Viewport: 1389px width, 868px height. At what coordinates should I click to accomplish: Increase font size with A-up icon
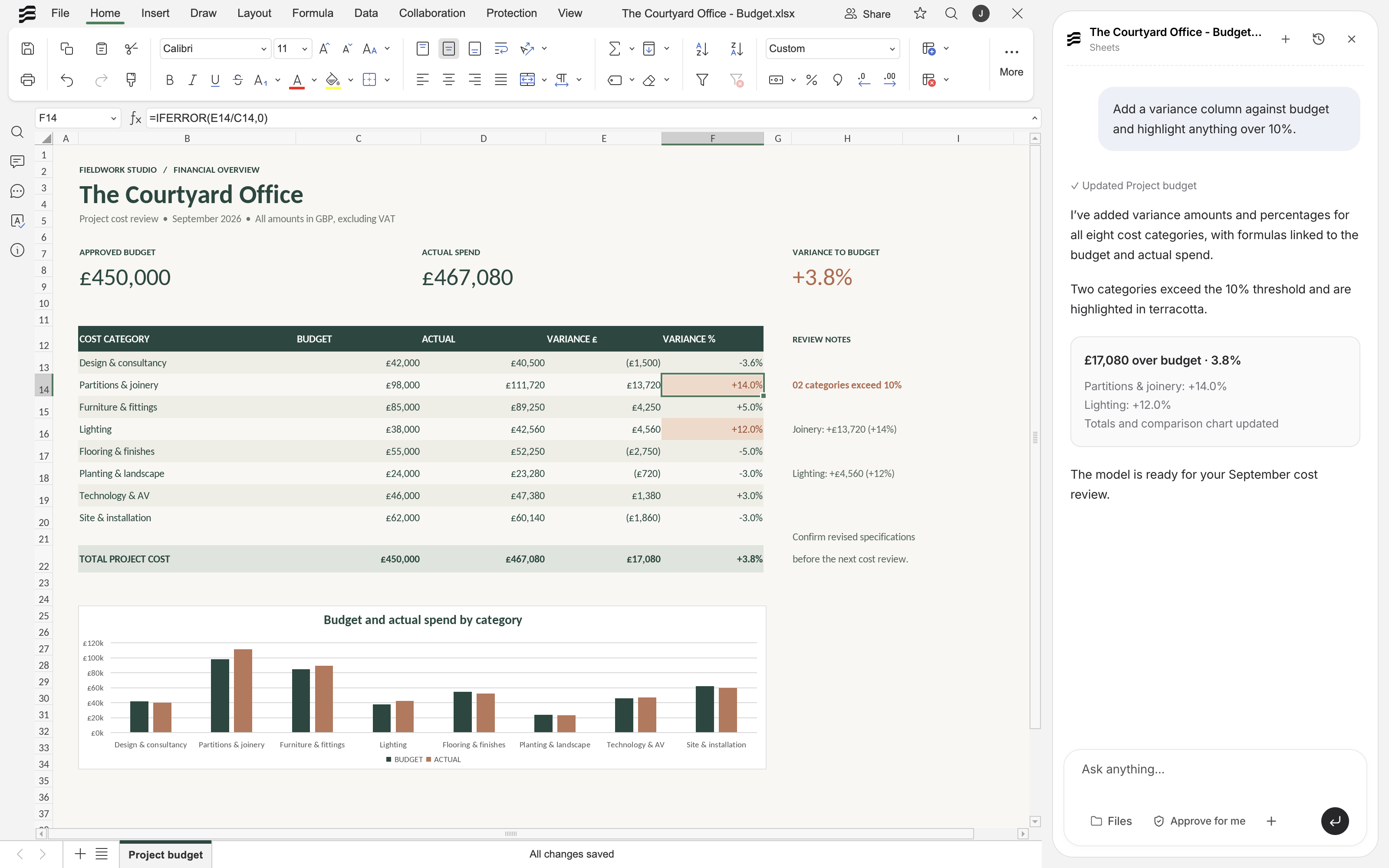324,49
